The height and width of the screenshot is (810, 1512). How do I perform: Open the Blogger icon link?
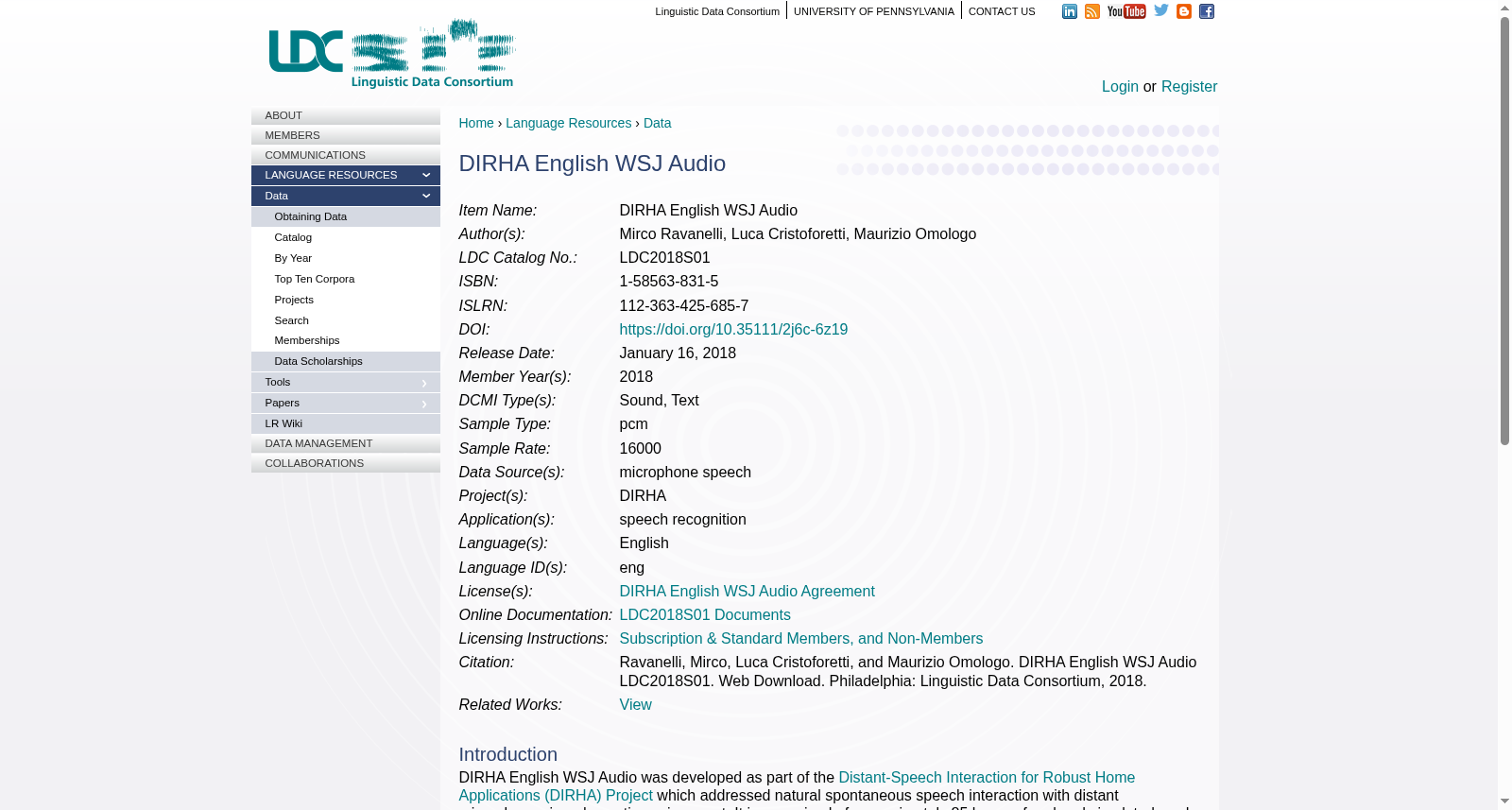pyautogui.click(x=1184, y=11)
